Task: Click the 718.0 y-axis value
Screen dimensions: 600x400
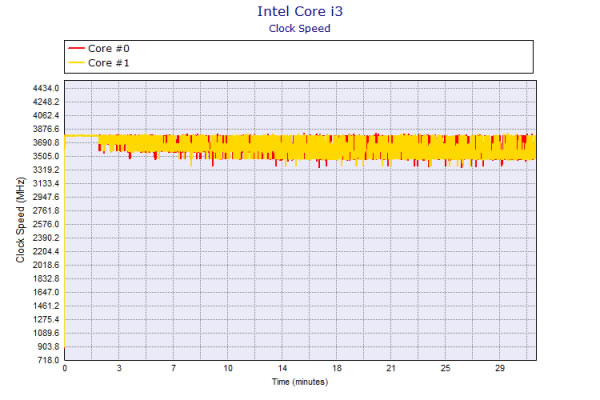Action: coord(48,360)
